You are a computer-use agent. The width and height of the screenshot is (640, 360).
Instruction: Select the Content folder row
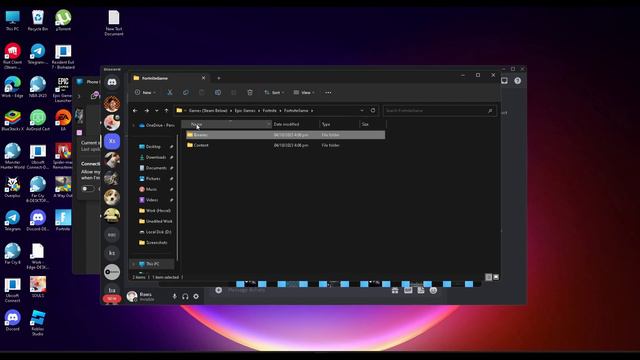click(x=285, y=145)
